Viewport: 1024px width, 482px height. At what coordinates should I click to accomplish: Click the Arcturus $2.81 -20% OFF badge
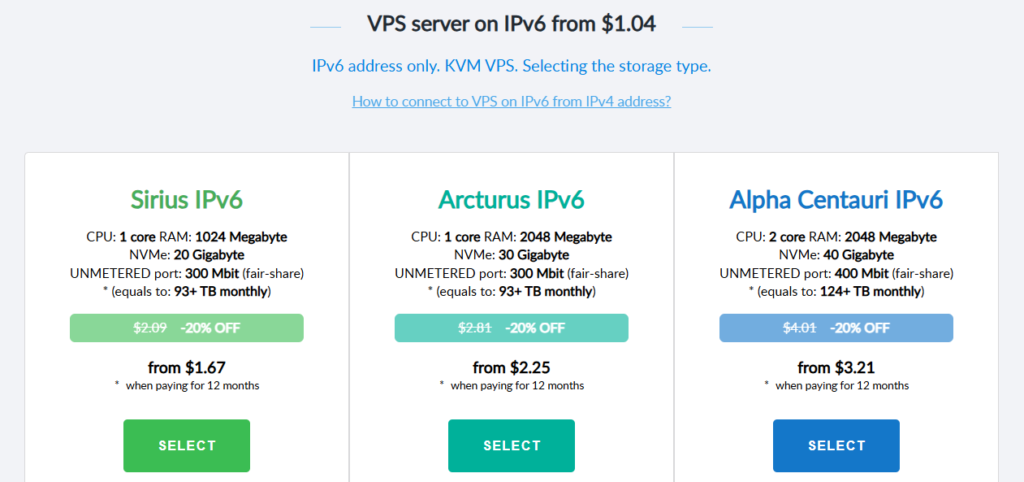coord(511,328)
